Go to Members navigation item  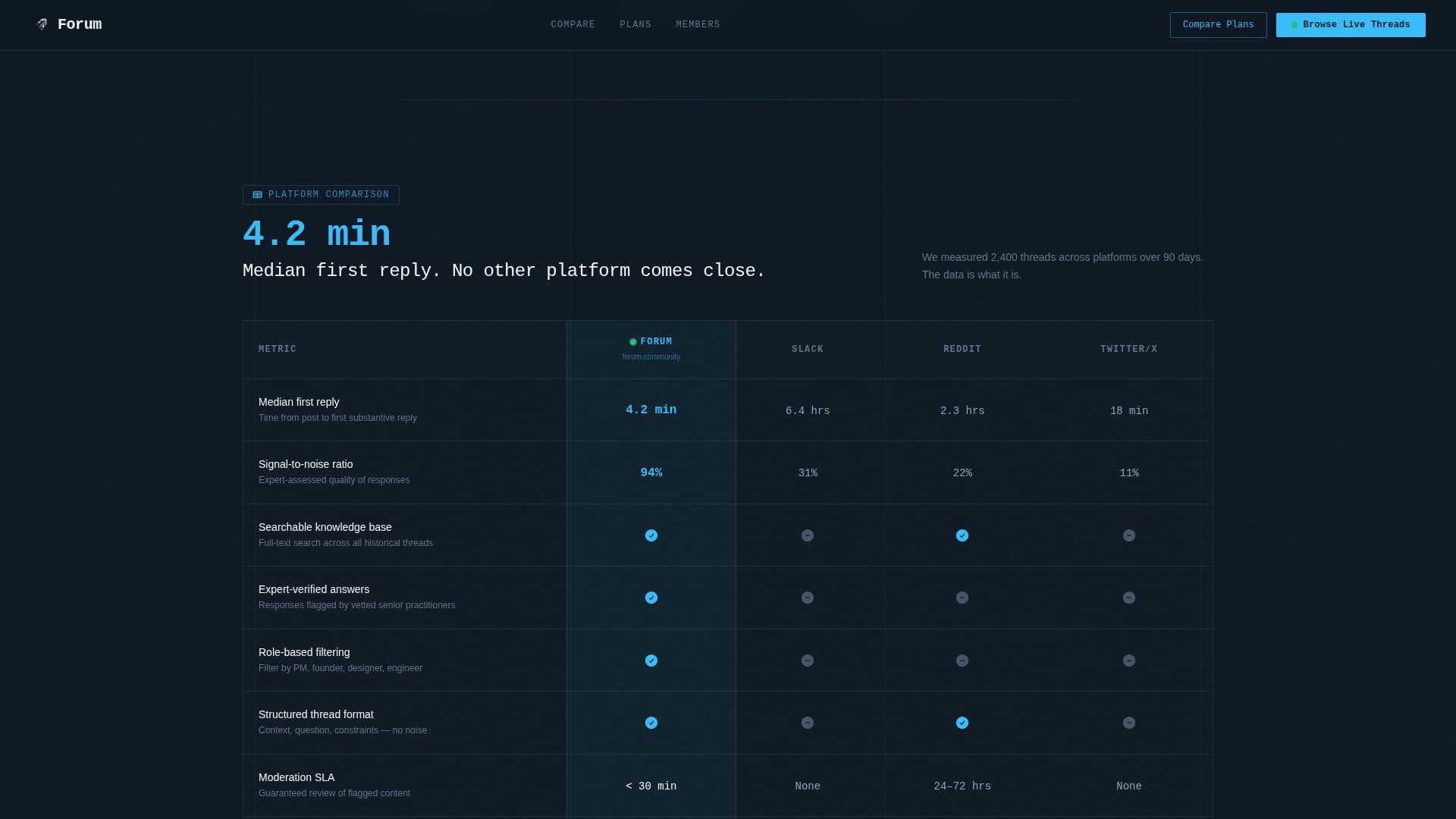(698, 25)
